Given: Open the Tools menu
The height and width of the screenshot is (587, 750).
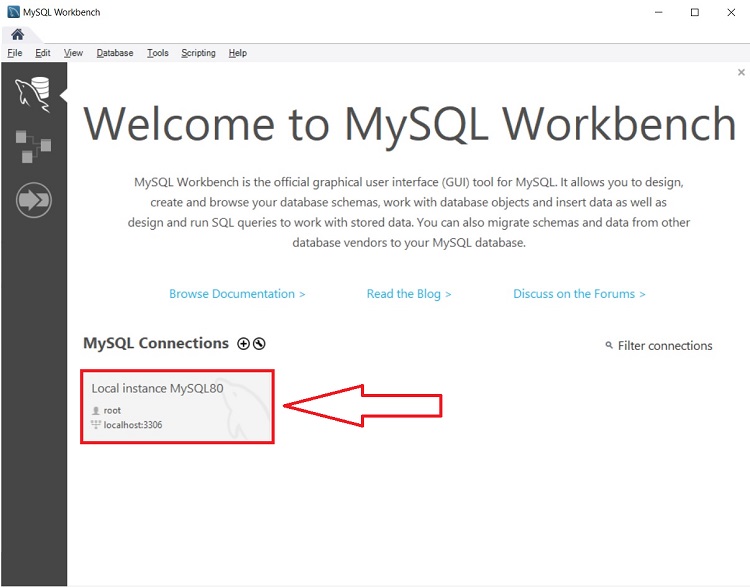Looking at the screenshot, I should point(158,53).
